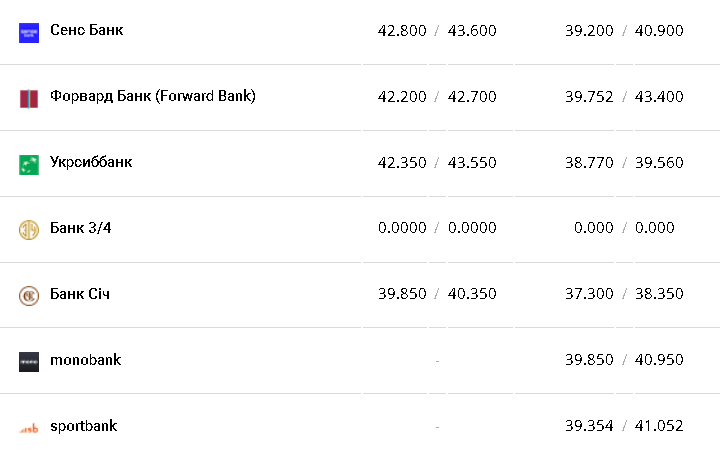The width and height of the screenshot is (720, 457).
Task: Open Форвард Банк (Forward Bank) link
Action: tap(152, 96)
